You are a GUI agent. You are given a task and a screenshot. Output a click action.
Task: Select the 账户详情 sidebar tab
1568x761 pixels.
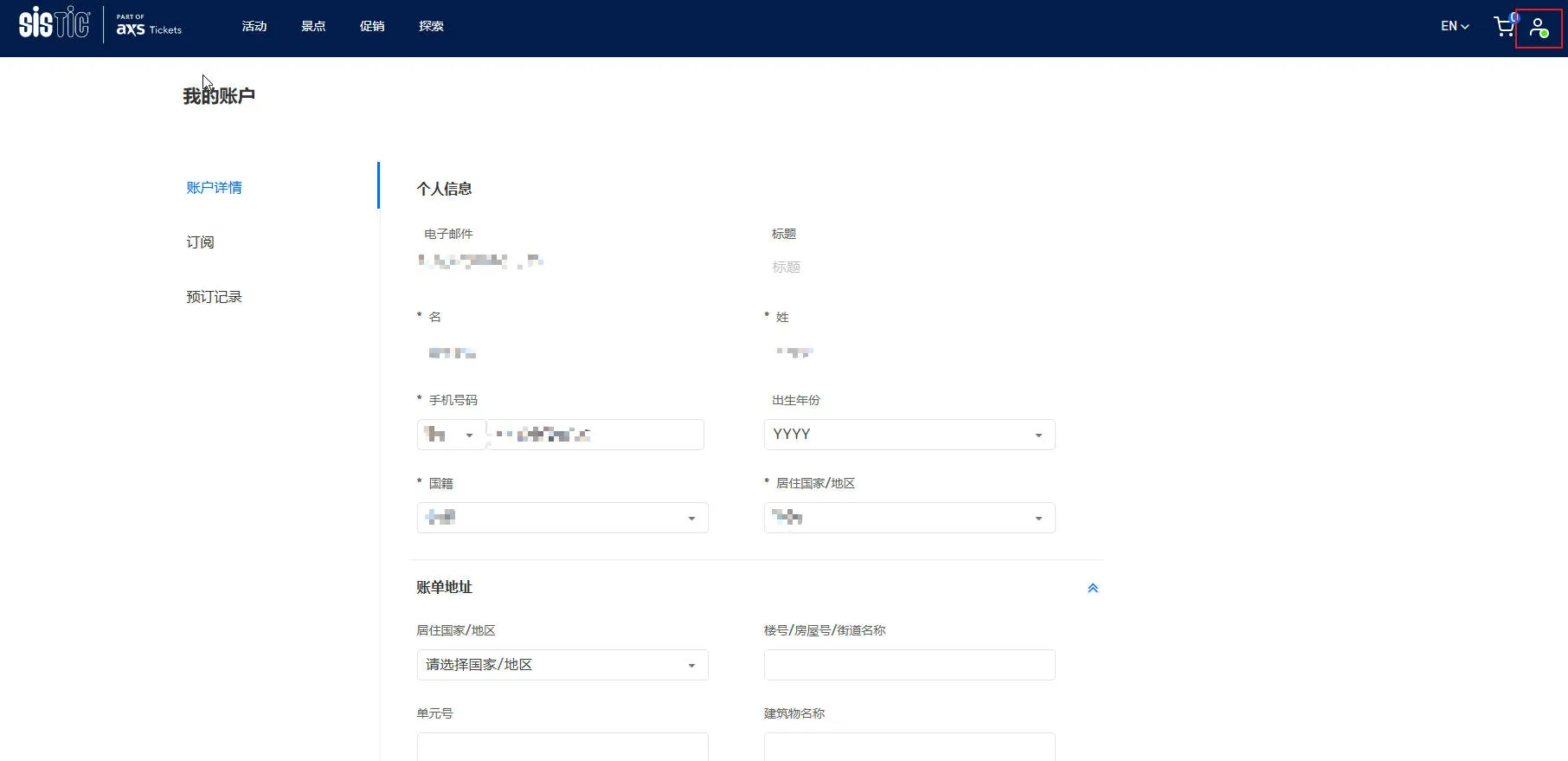click(214, 188)
